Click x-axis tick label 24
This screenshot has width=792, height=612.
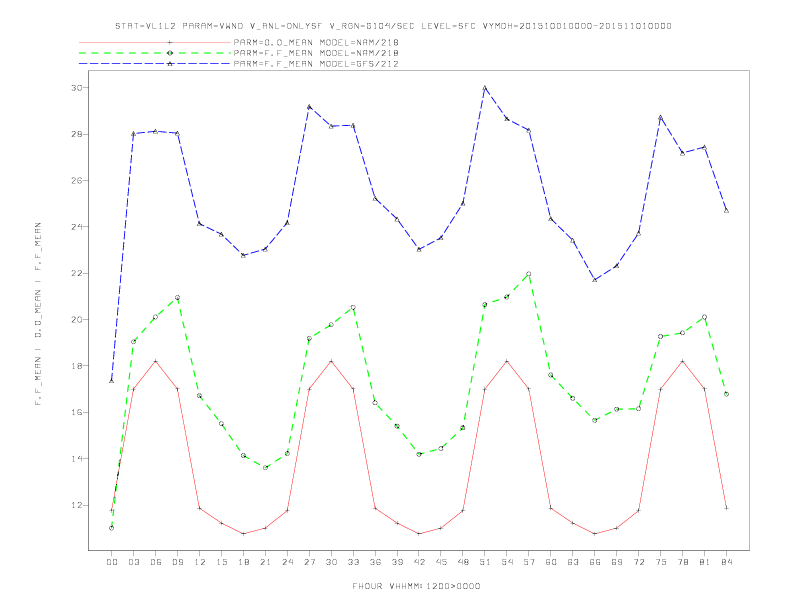click(287, 562)
